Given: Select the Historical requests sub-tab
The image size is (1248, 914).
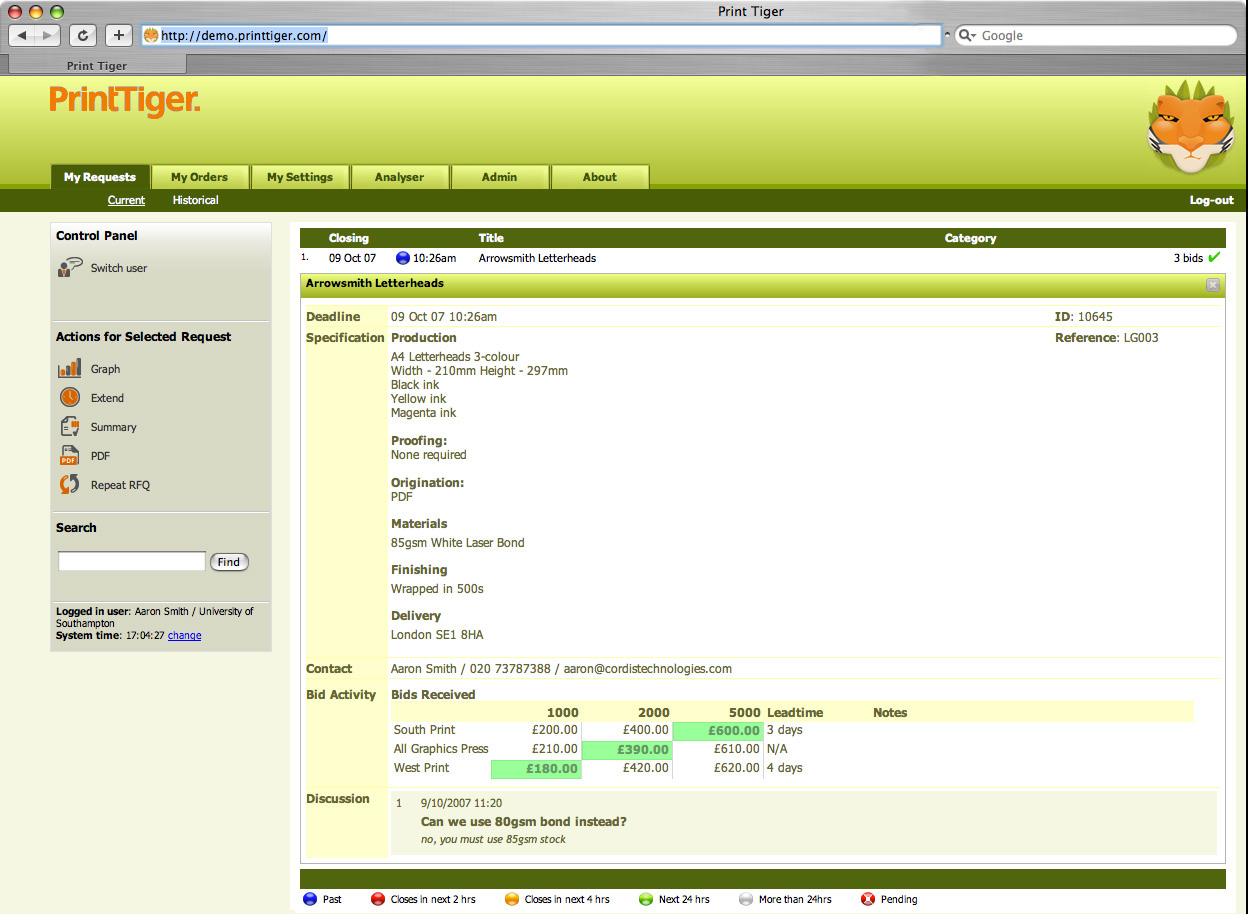Looking at the screenshot, I should pyautogui.click(x=195, y=200).
